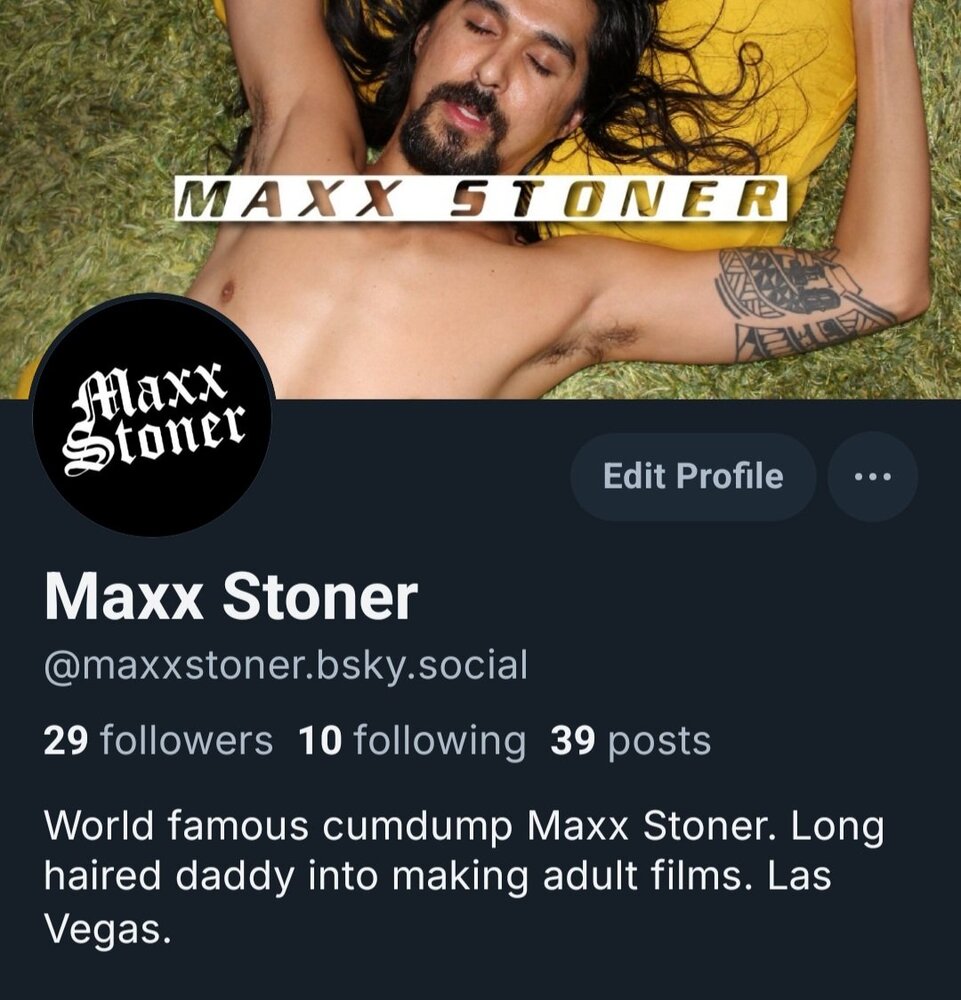Viewport: 961px width, 1000px height.
Task: Click the number 29 in follower count
Action: (66, 740)
